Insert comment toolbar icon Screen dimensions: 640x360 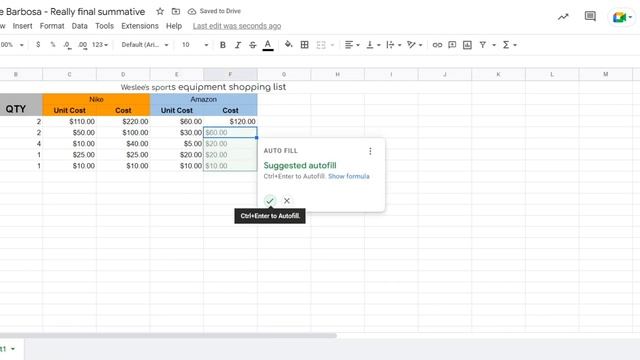click(452, 45)
